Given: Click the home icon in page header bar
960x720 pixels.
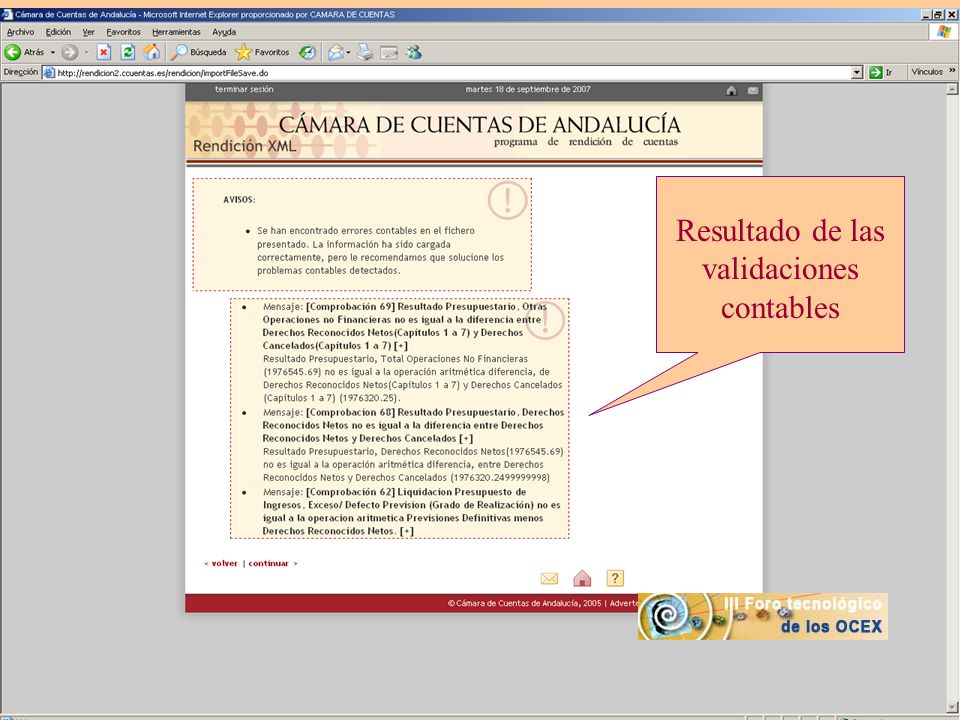Looking at the screenshot, I should (x=731, y=91).
